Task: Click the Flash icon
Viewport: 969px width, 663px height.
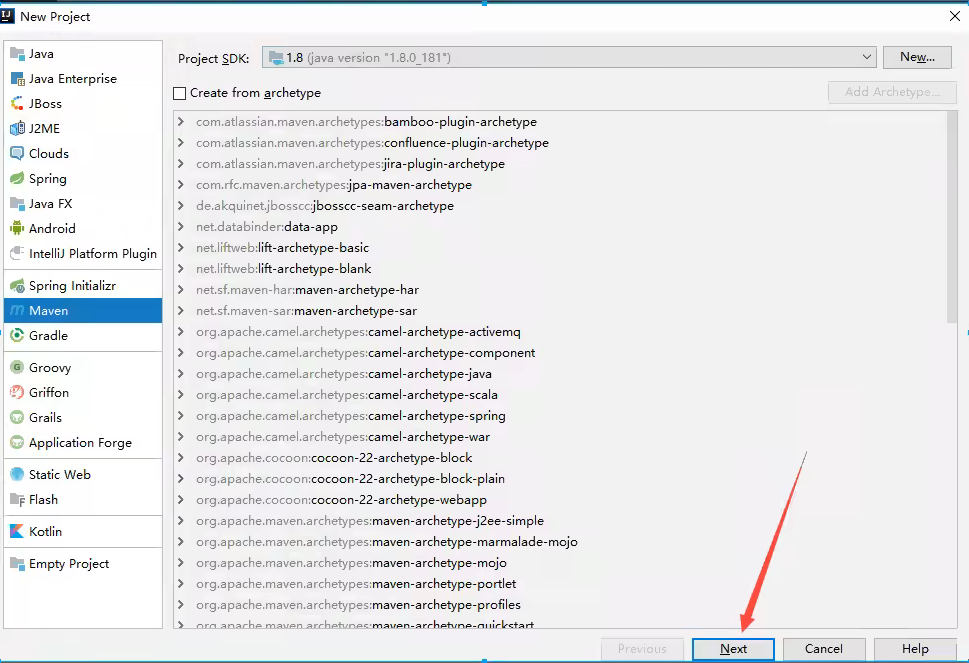Action: [17, 499]
